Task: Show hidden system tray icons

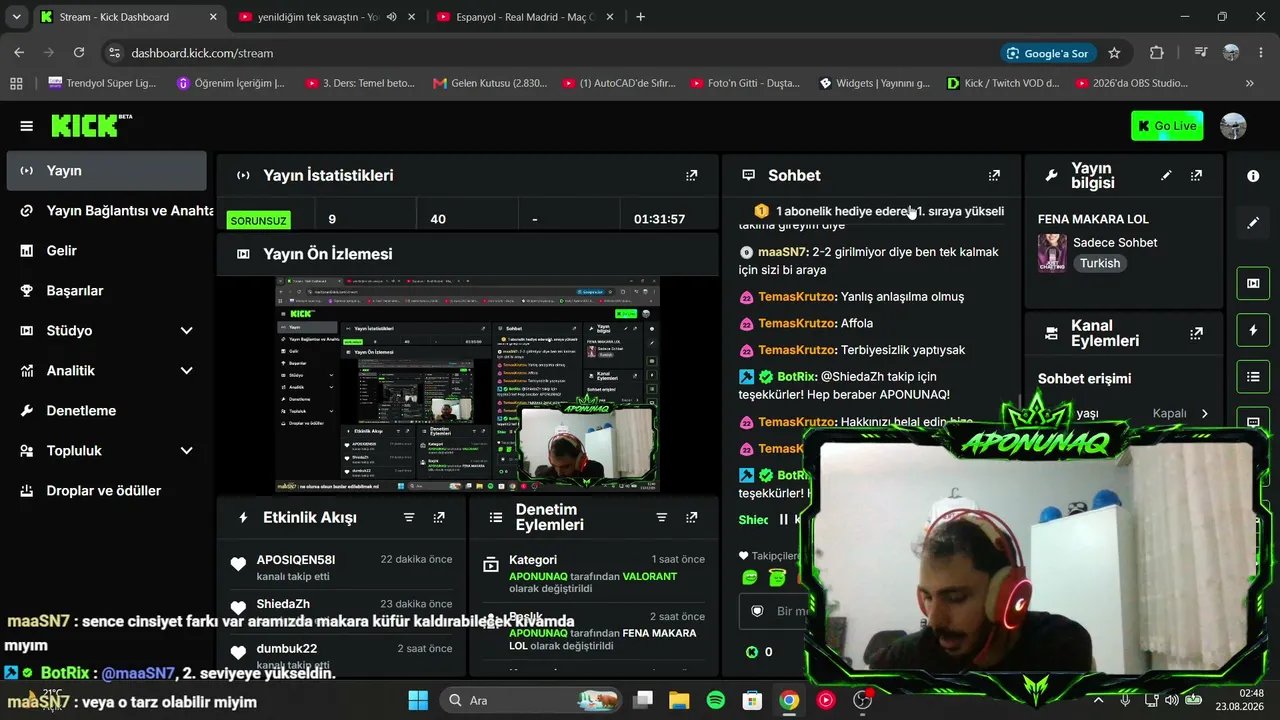Action: pyautogui.click(x=1098, y=700)
